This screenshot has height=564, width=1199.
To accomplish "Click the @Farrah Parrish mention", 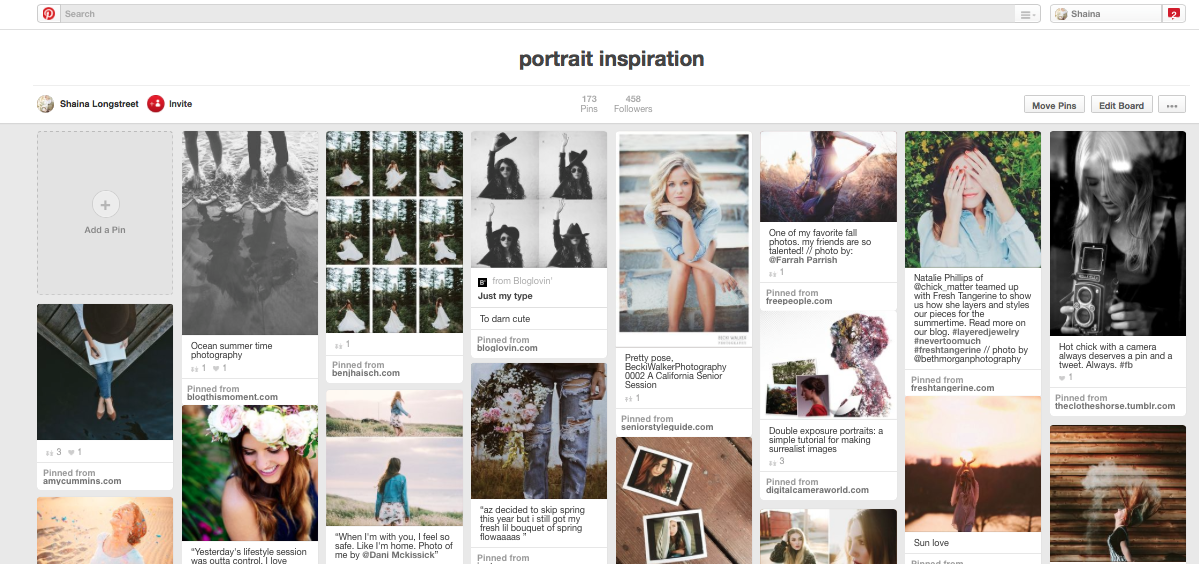I will pyautogui.click(x=803, y=260).
